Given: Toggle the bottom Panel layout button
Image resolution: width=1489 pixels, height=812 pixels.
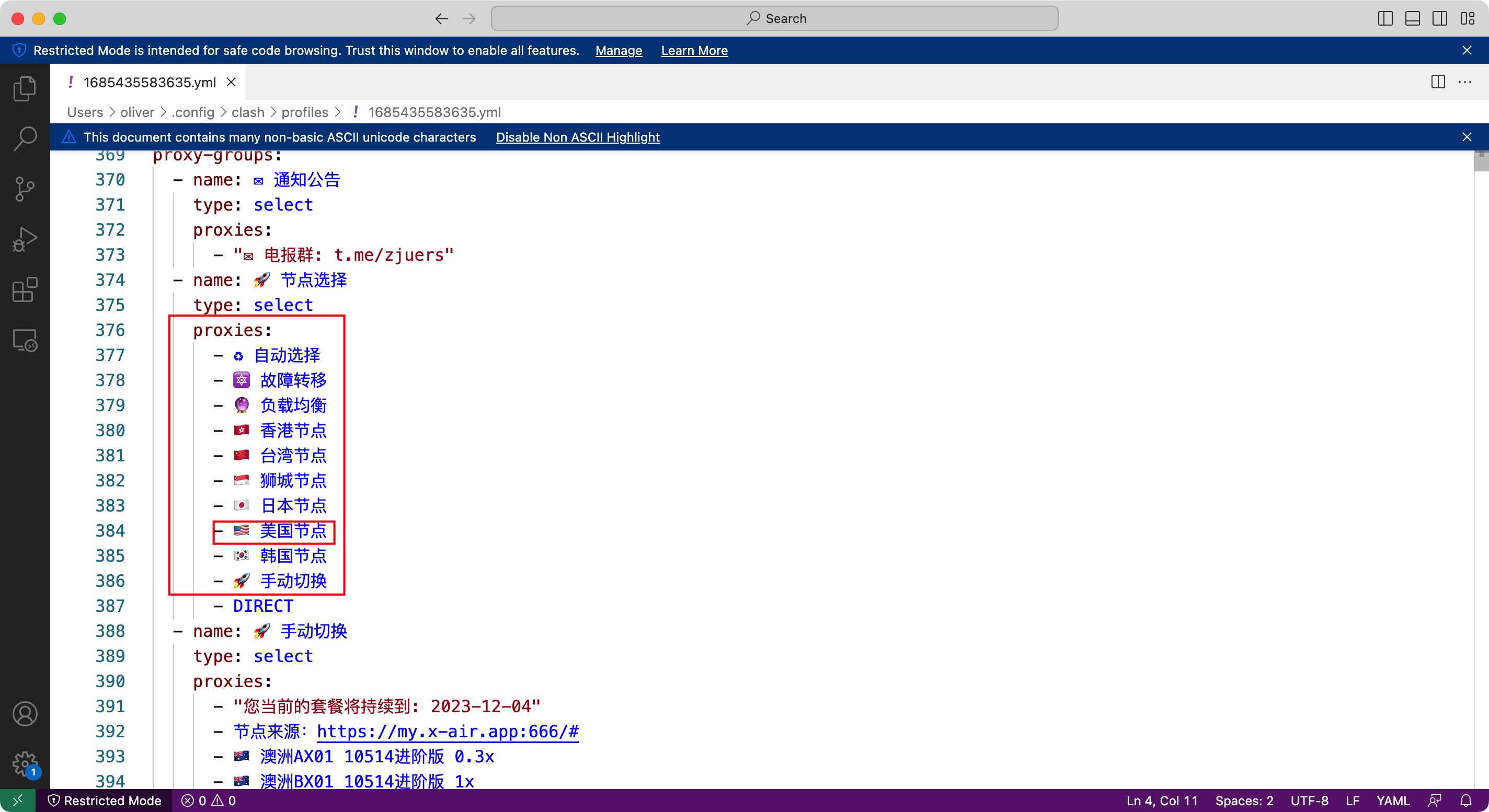Looking at the screenshot, I should click(1412, 18).
